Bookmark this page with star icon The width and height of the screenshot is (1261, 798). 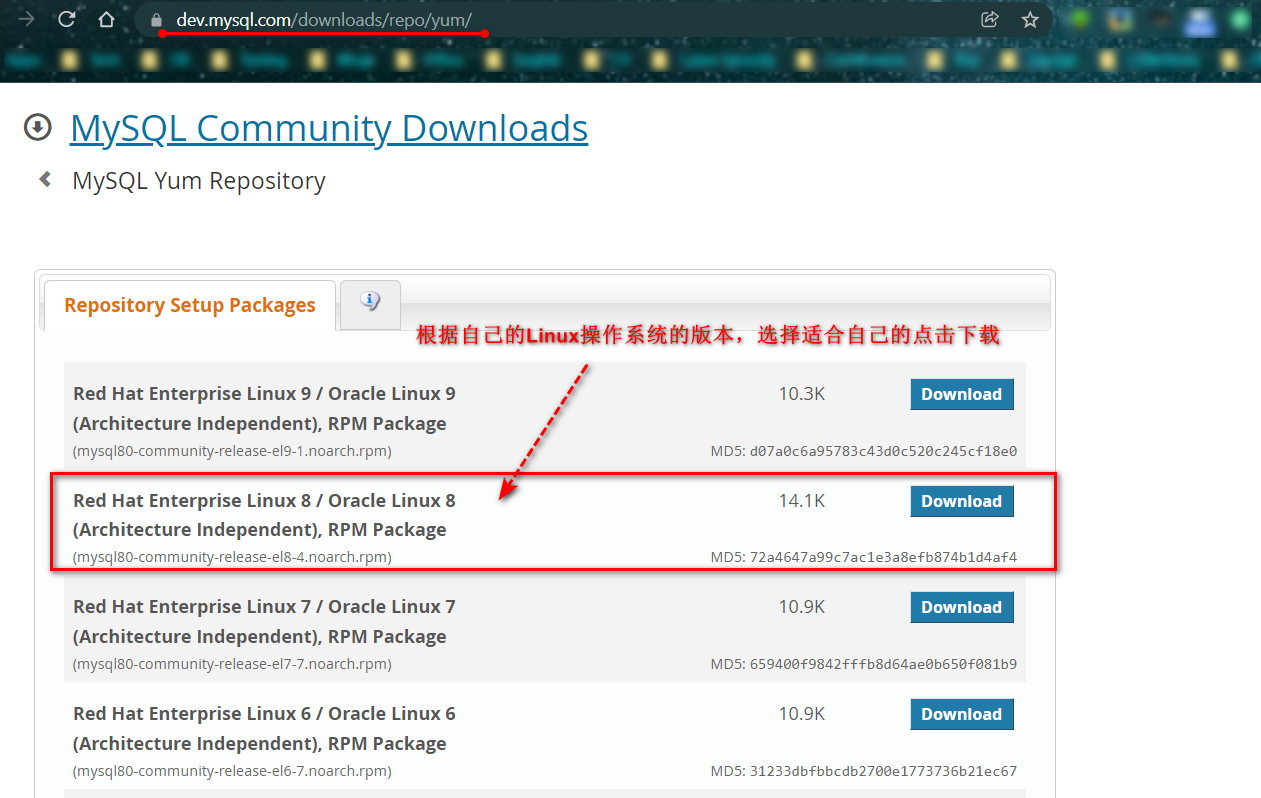(1030, 19)
